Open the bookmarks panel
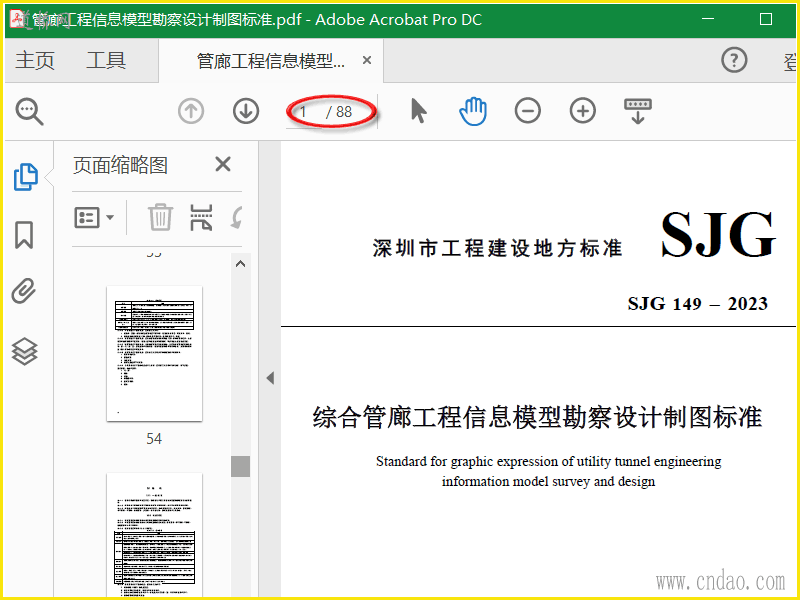This screenshot has height=600, width=800. tap(24, 235)
